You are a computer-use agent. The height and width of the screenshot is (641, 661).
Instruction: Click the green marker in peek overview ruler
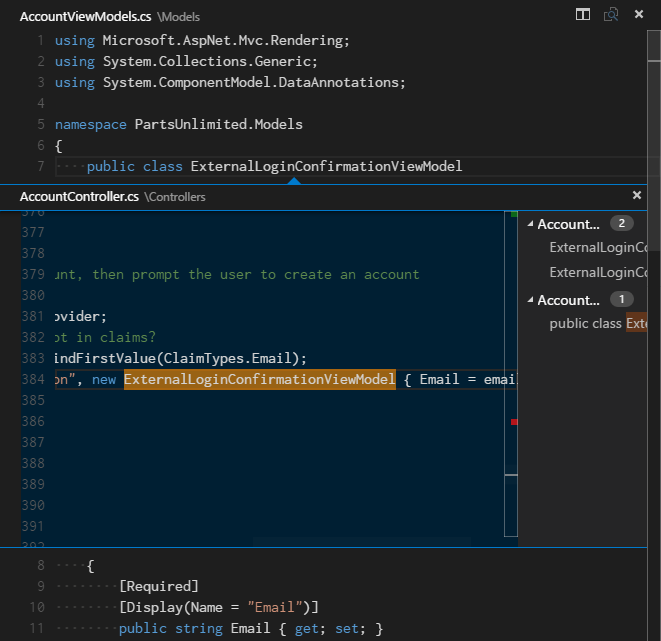pos(514,214)
